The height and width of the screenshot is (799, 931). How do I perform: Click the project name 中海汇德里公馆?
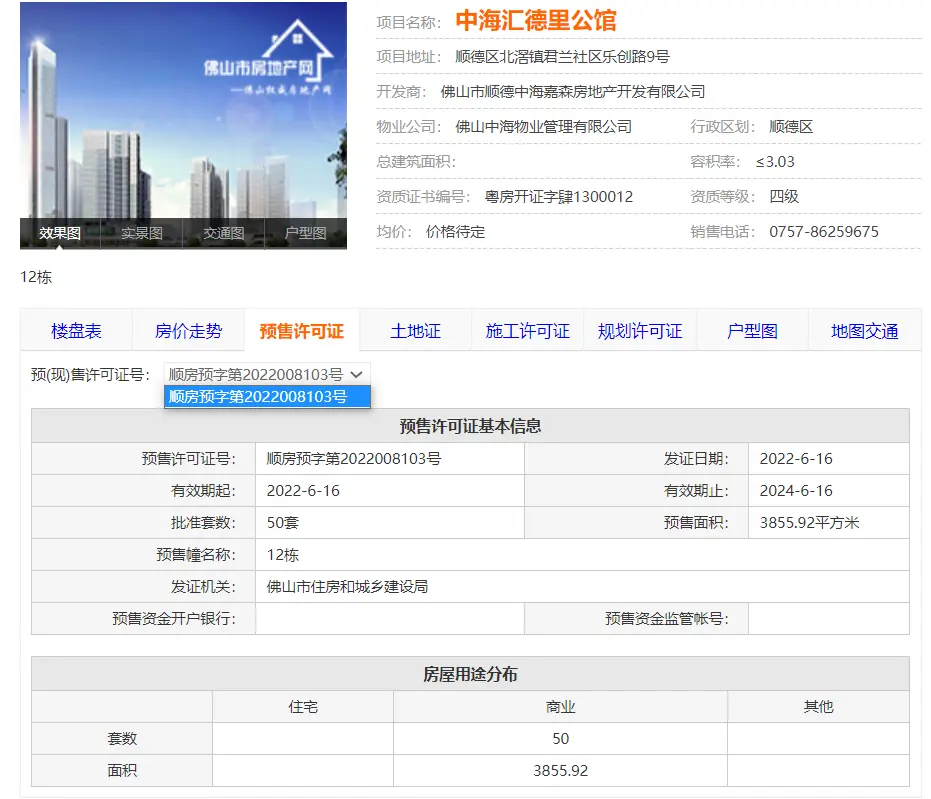point(536,21)
